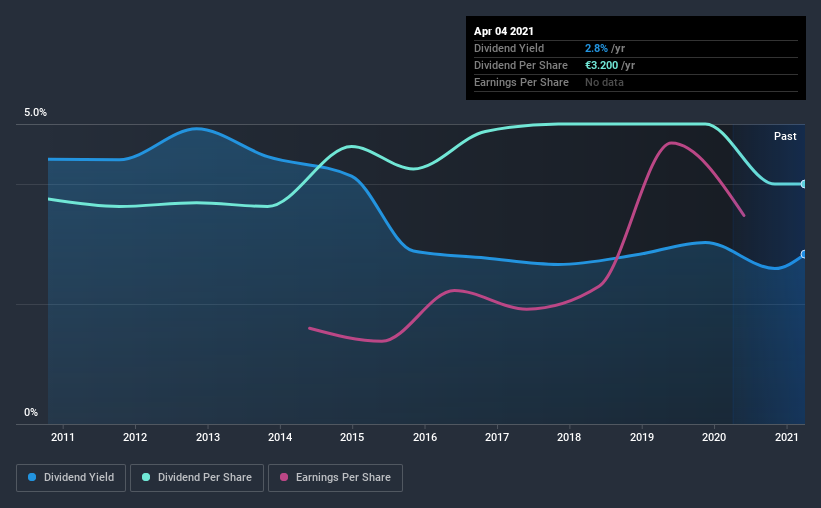Image resolution: width=821 pixels, height=508 pixels.
Task: Select the Dividend Per Share endpoint marker
Action: click(x=804, y=184)
